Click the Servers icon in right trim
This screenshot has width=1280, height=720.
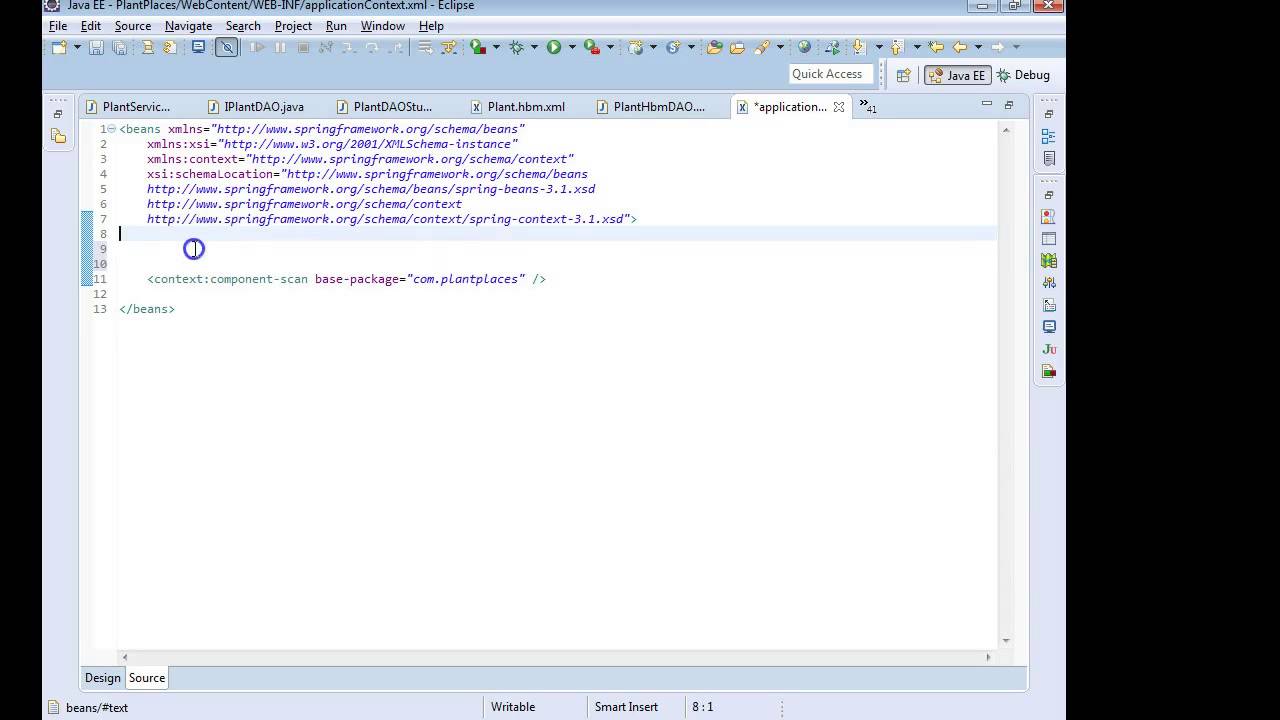[x=1048, y=261]
